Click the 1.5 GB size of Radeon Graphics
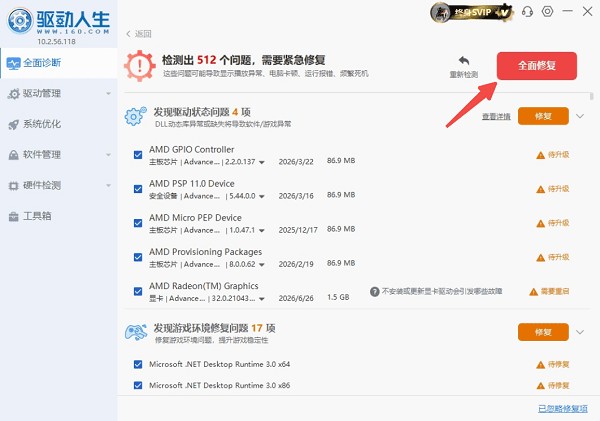Screen dimensions: 600x421 point(338,297)
